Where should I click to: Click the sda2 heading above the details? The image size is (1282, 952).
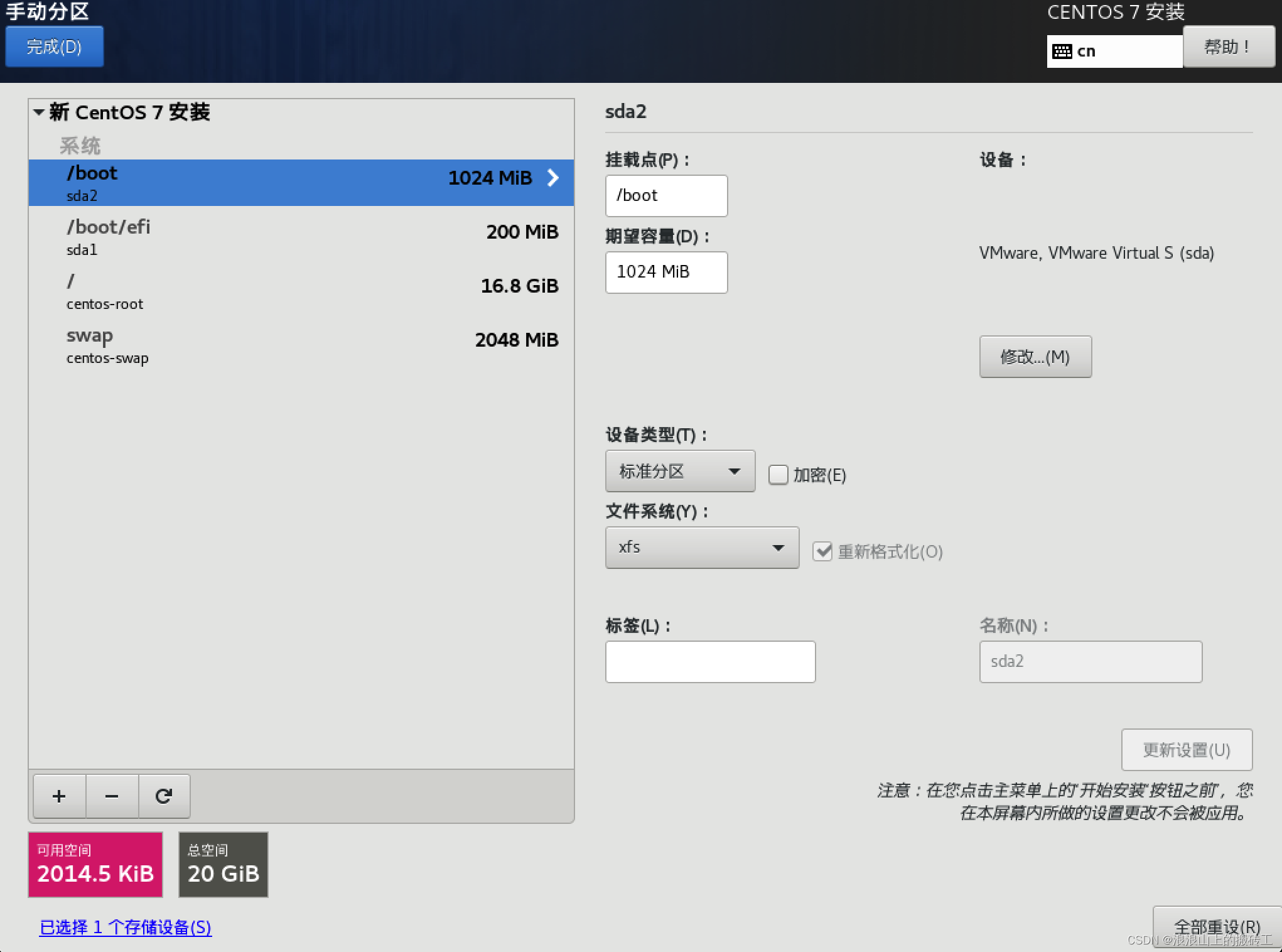click(625, 112)
